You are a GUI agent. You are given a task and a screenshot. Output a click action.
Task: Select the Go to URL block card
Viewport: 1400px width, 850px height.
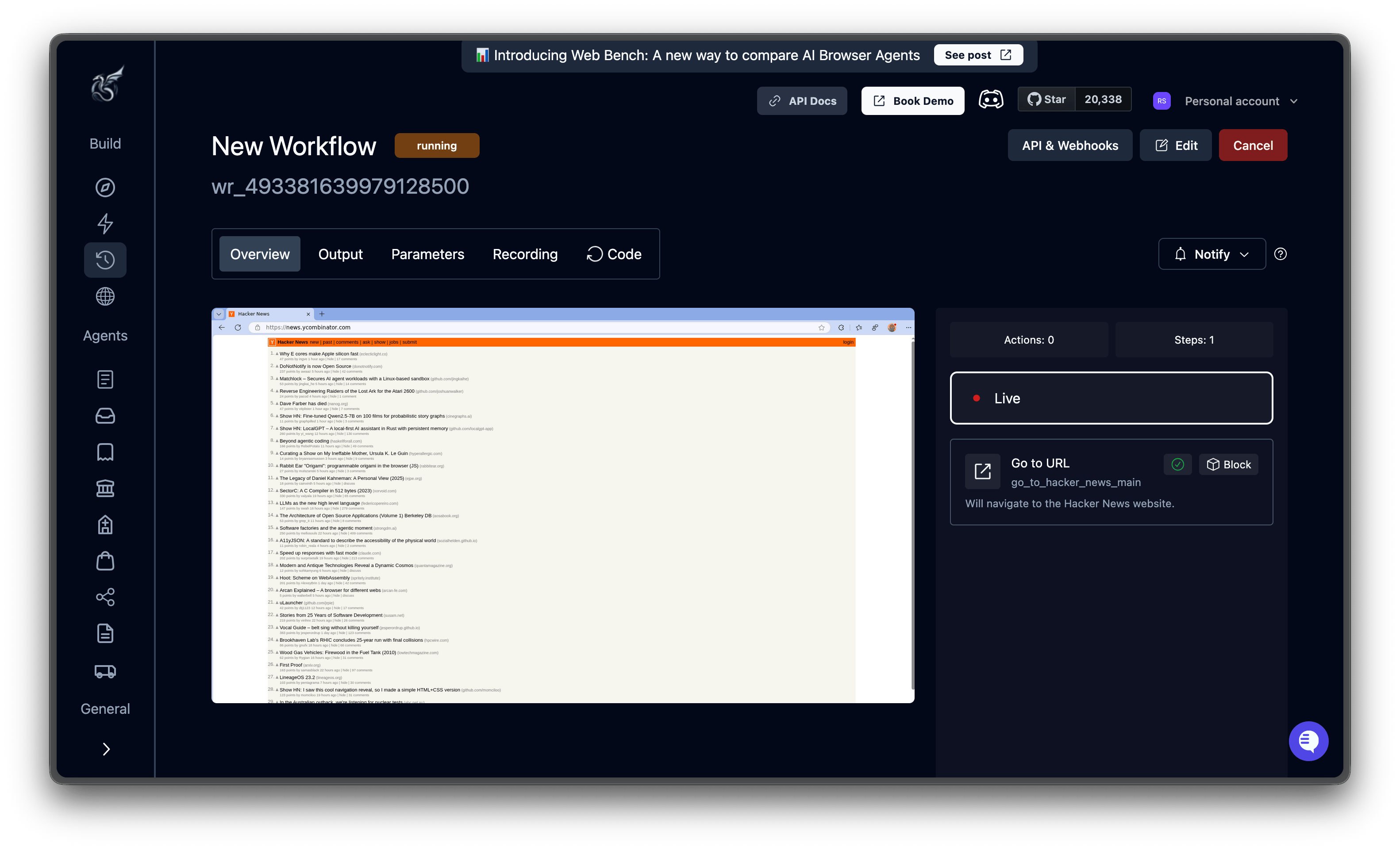pos(1112,482)
